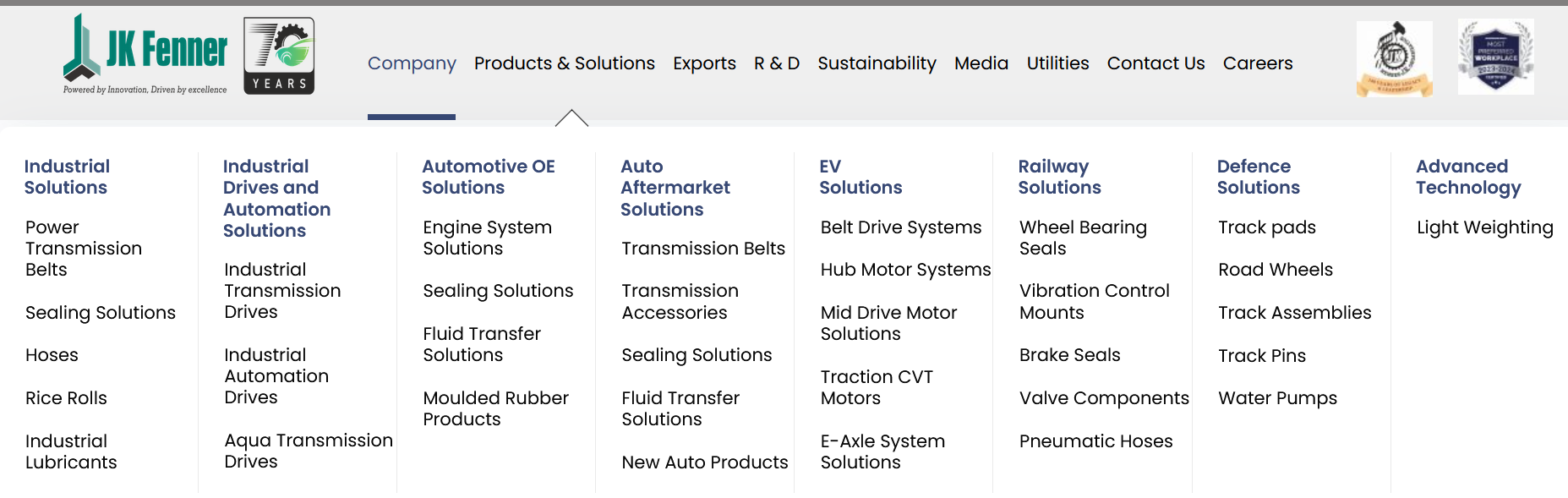Open the Exports menu item
The image size is (1568, 498).
(x=704, y=63)
